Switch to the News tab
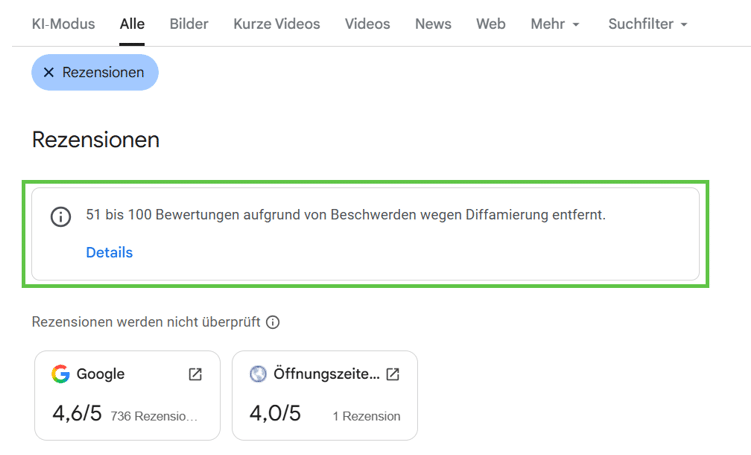 point(433,24)
